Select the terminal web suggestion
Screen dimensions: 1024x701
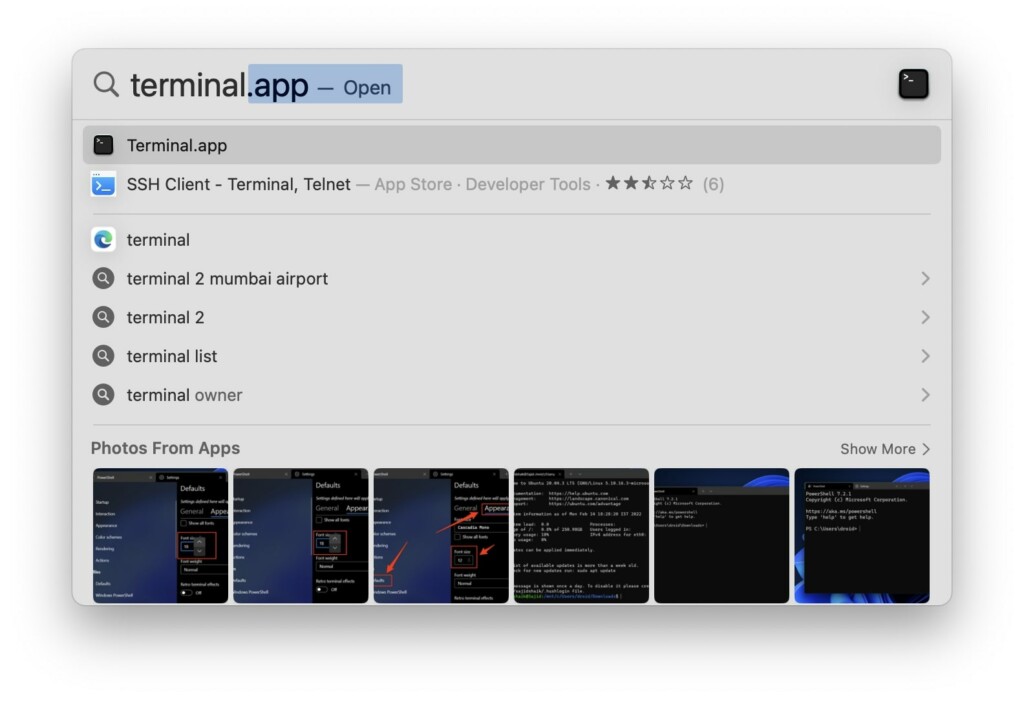tap(158, 240)
